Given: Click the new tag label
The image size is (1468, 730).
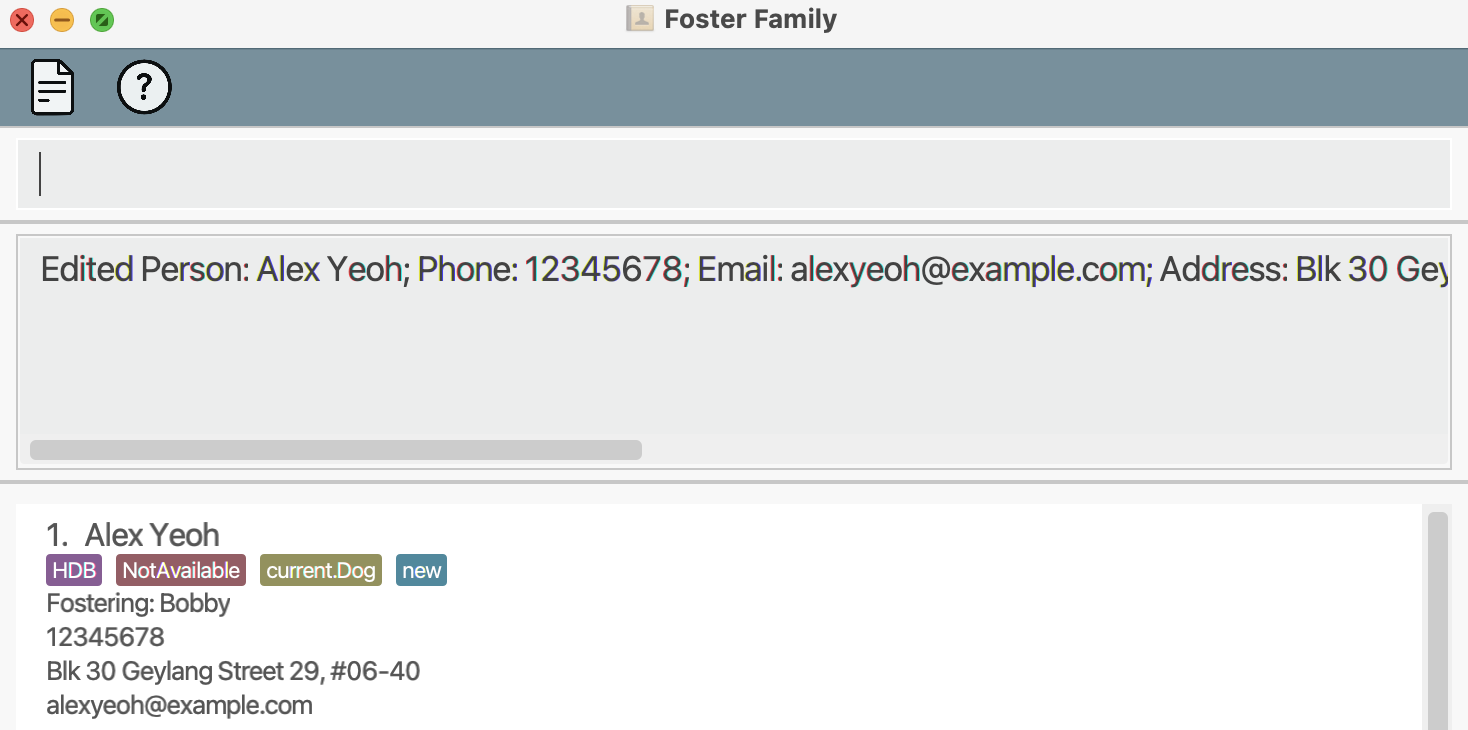Looking at the screenshot, I should coord(421,570).
